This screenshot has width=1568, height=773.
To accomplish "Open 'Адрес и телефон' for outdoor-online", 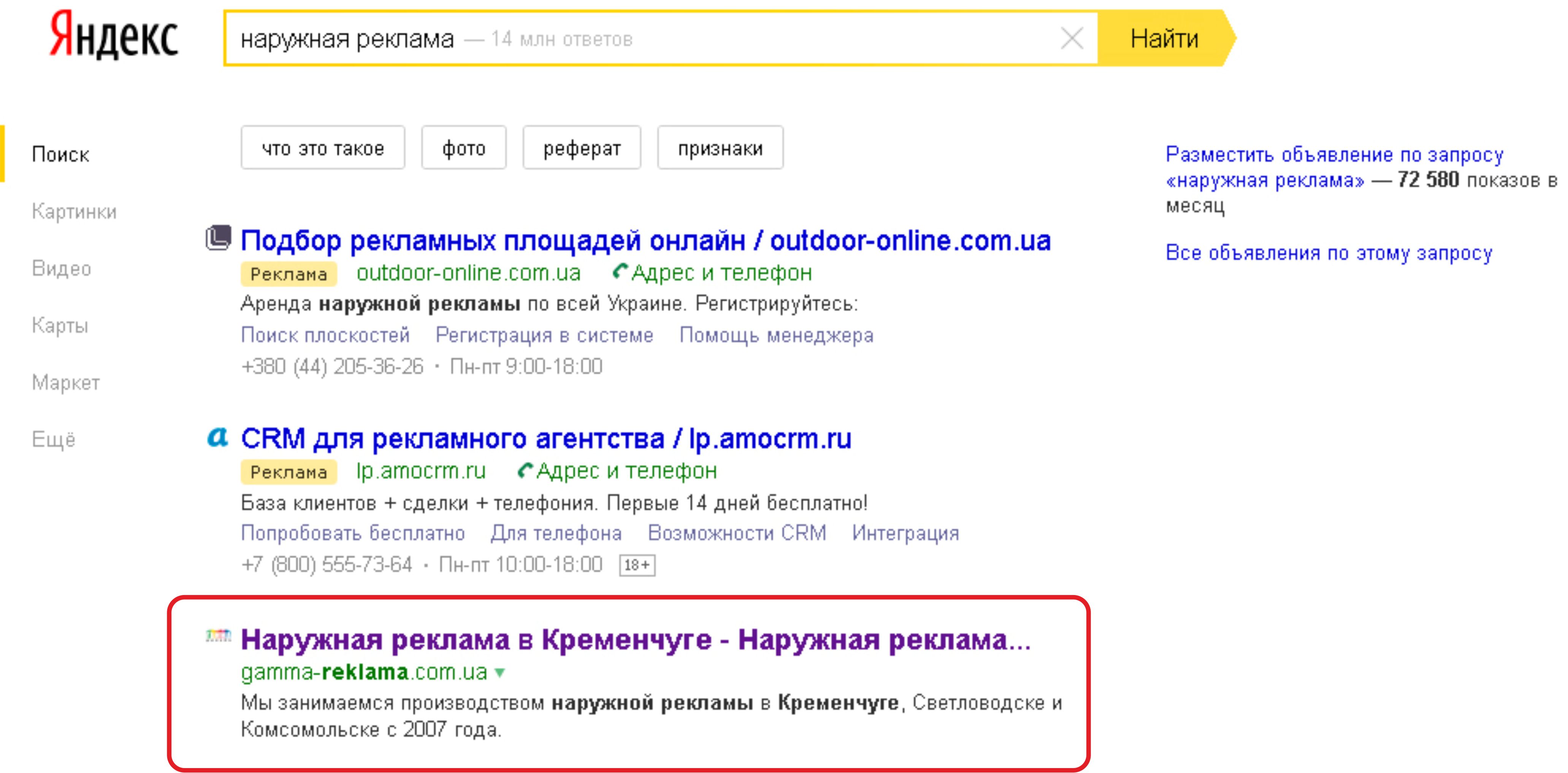I will [722, 273].
